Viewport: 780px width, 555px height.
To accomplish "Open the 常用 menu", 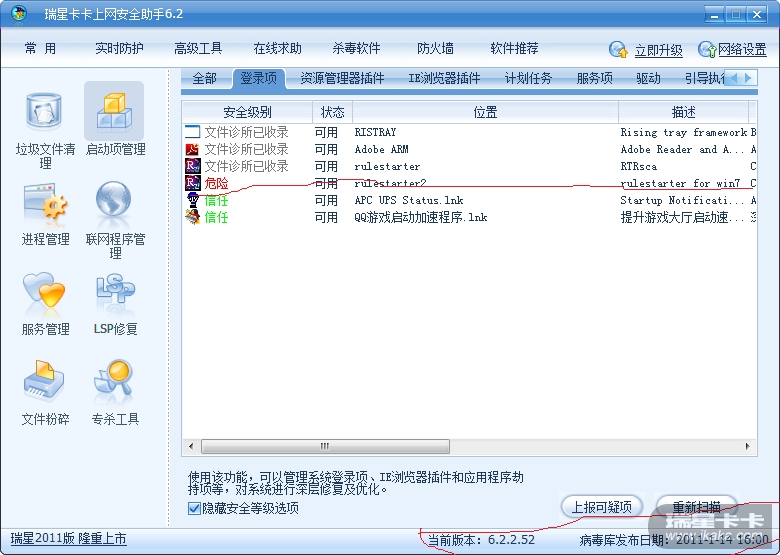I will [40, 48].
